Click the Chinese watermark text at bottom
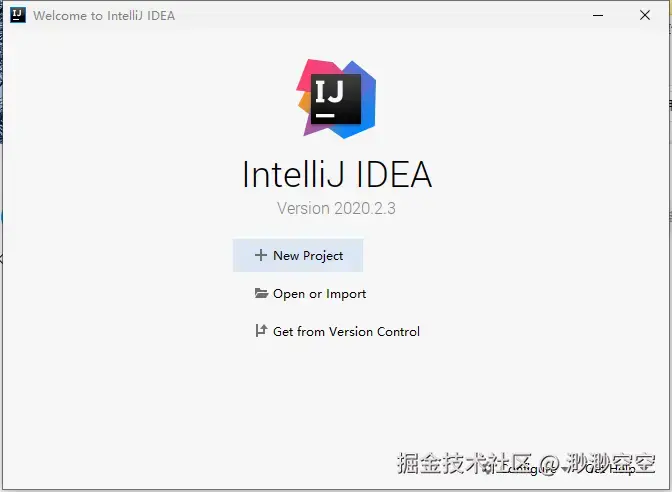This screenshot has height=492, width=672. point(526,463)
